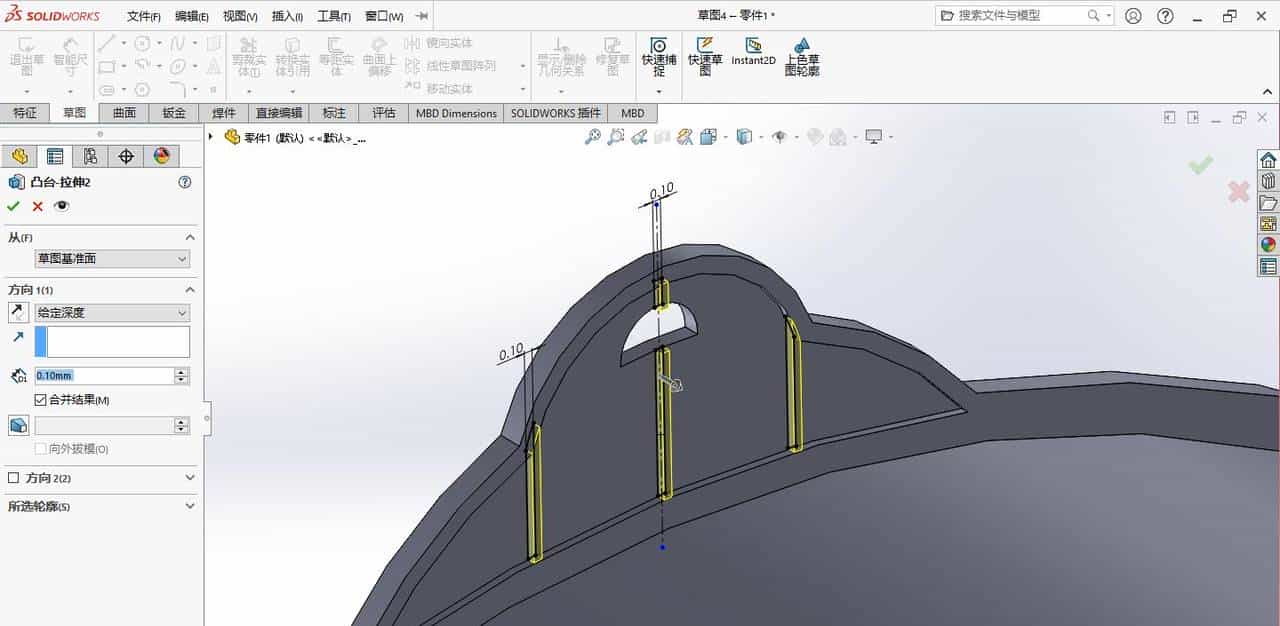Increase depth using the 0.10mm spinner arrow

point(181,371)
